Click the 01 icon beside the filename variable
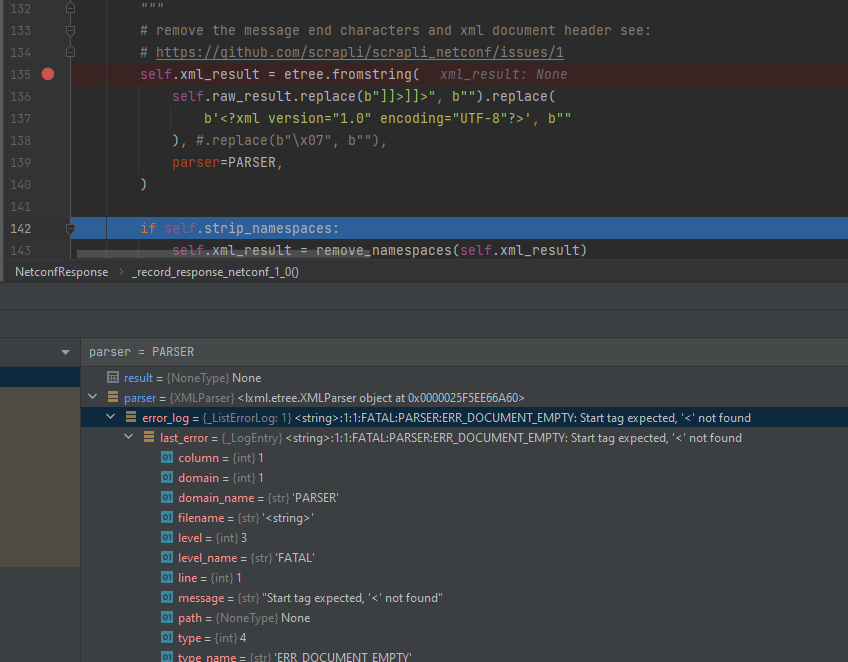Screen dimensions: 848x662 coord(166,517)
